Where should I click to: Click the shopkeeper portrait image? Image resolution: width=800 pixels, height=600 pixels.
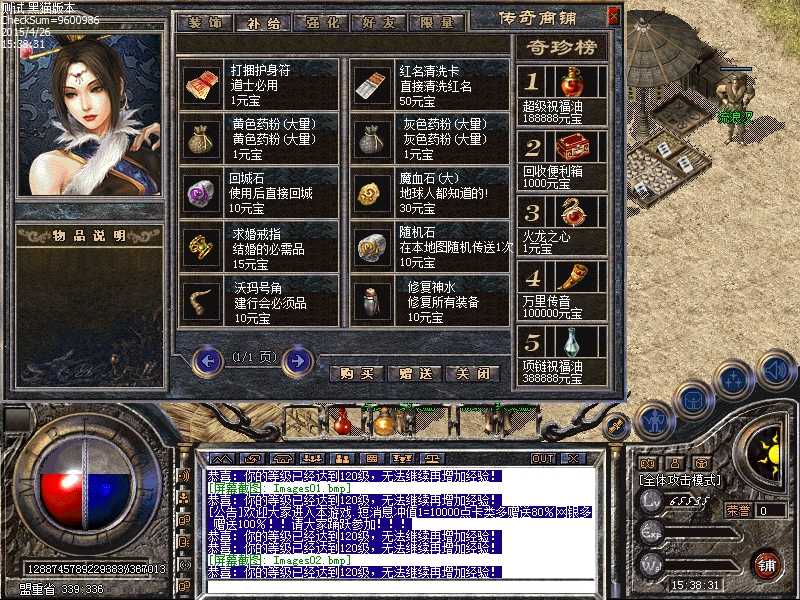90,114
